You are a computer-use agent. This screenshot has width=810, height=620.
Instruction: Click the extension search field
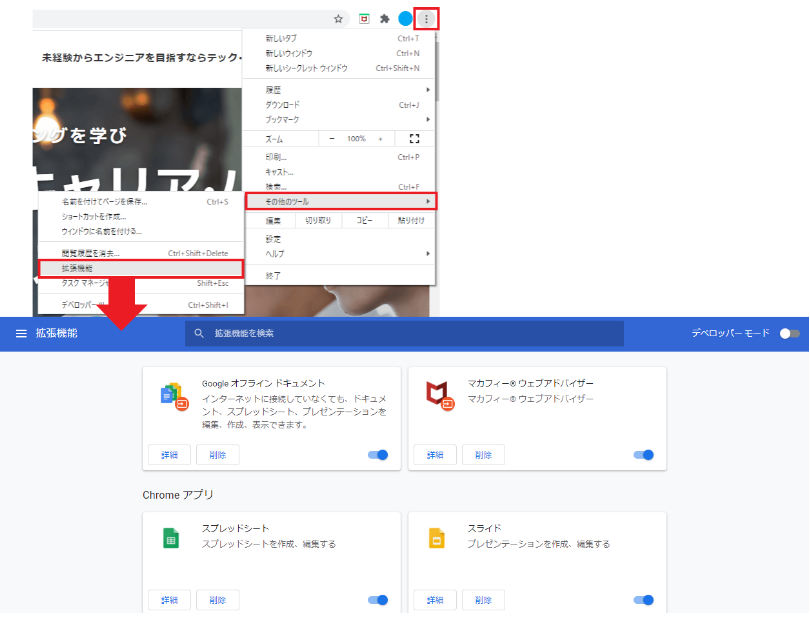click(404, 333)
